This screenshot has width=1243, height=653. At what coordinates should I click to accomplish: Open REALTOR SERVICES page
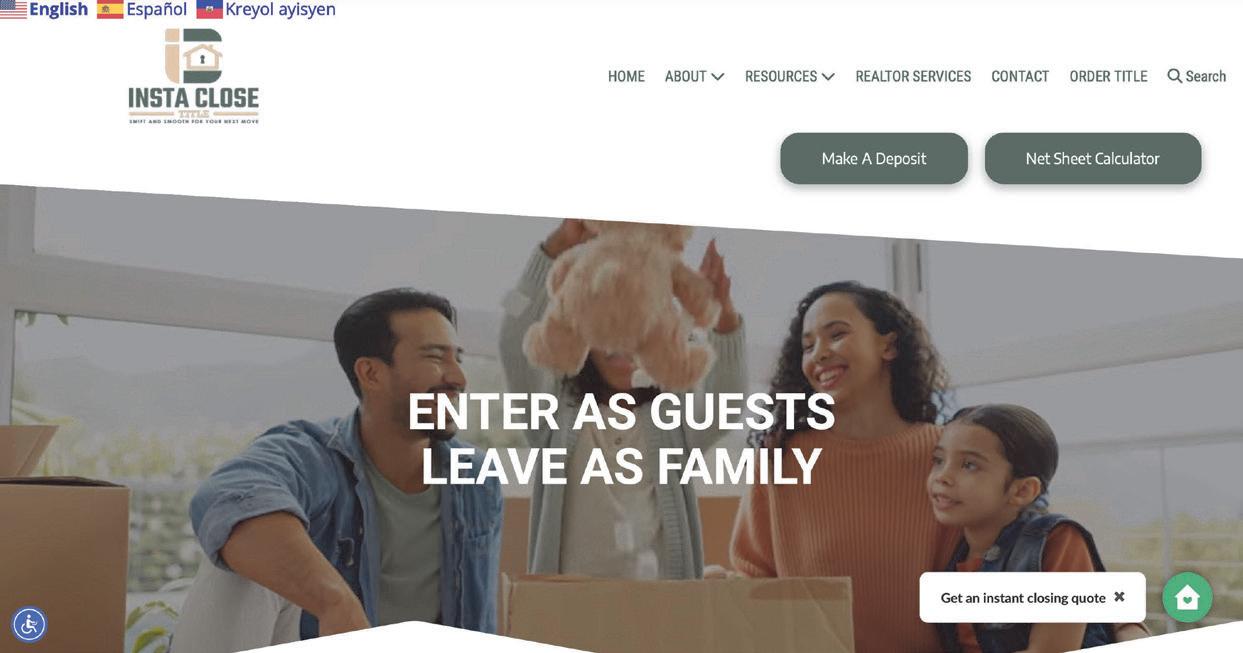(x=913, y=76)
